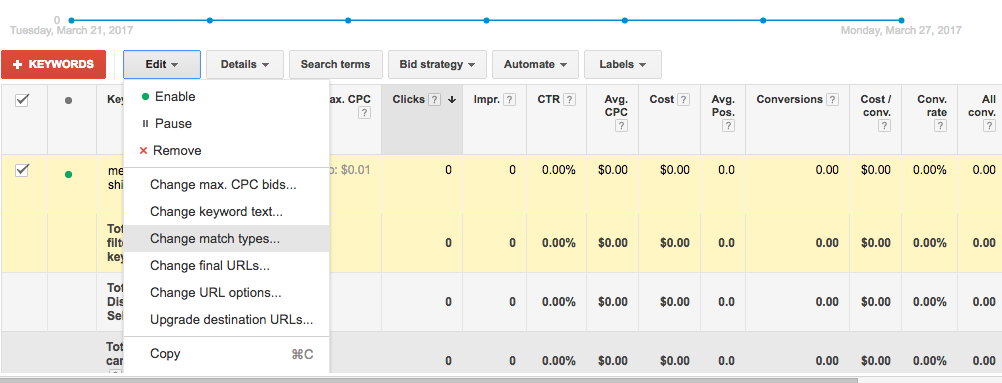Click the gray status dot column header
The height and width of the screenshot is (383, 1002).
click(68, 100)
